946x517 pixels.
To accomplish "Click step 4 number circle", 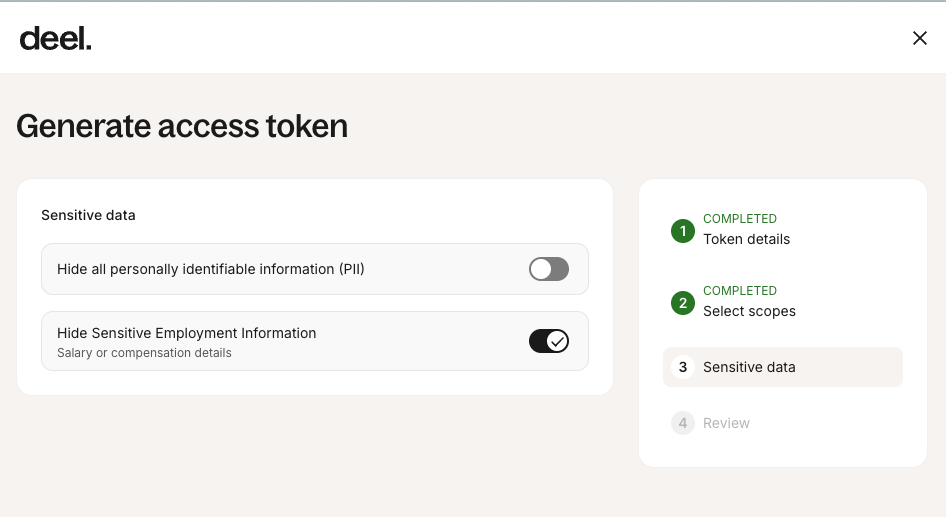I will click(x=683, y=423).
